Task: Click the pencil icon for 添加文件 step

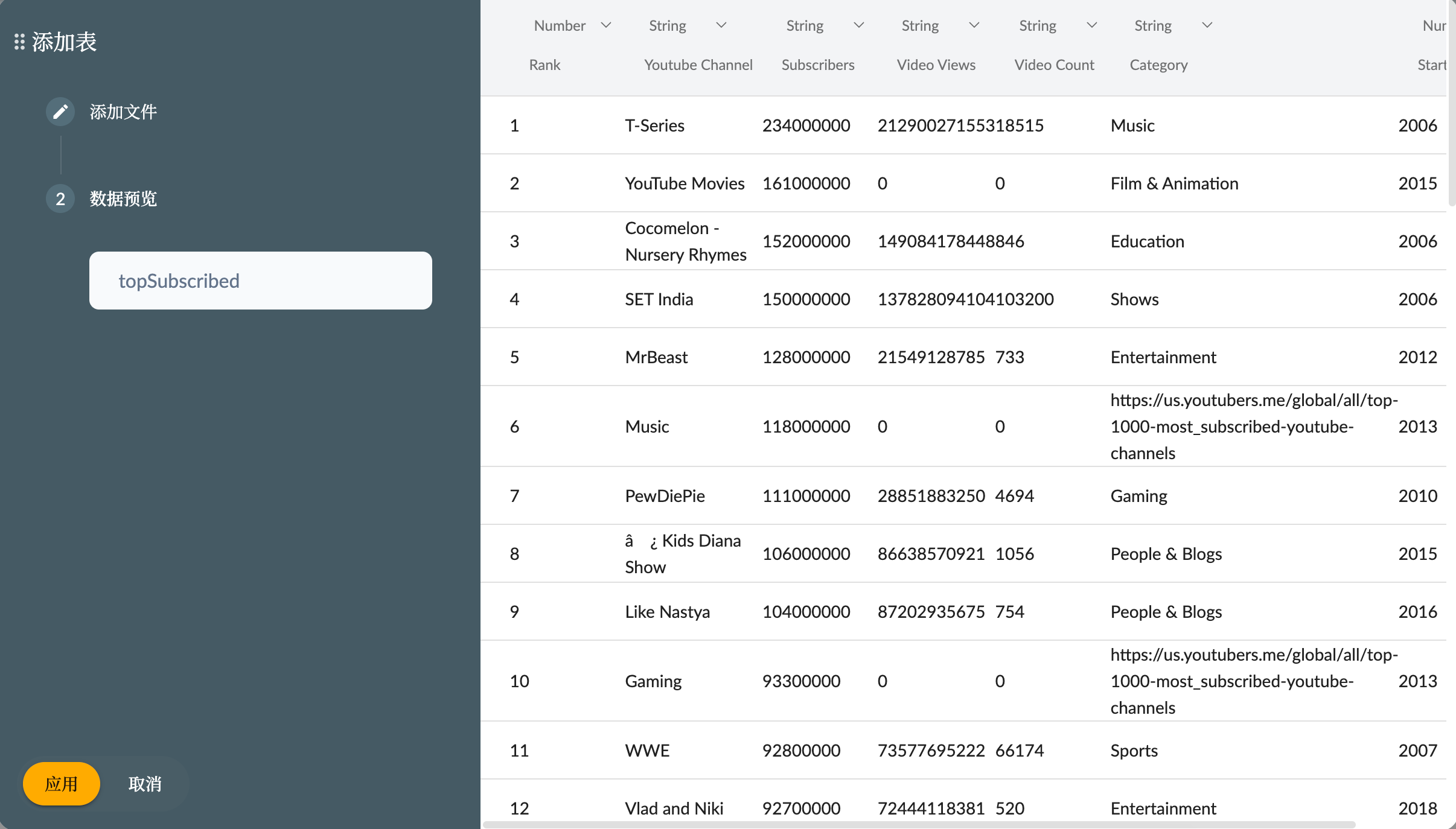Action: point(60,112)
